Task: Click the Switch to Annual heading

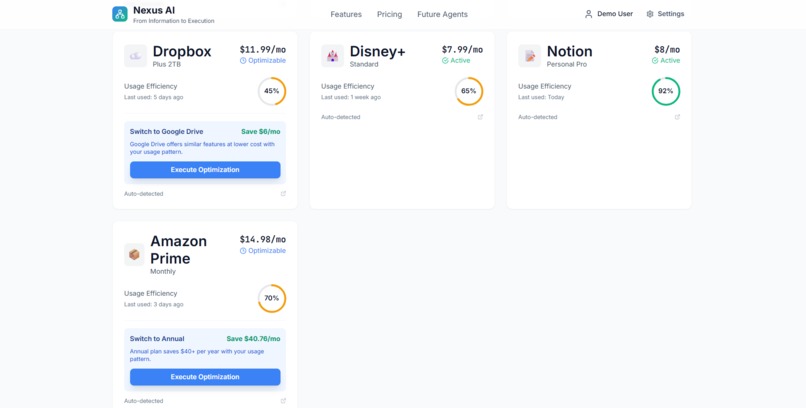Action: (157, 339)
